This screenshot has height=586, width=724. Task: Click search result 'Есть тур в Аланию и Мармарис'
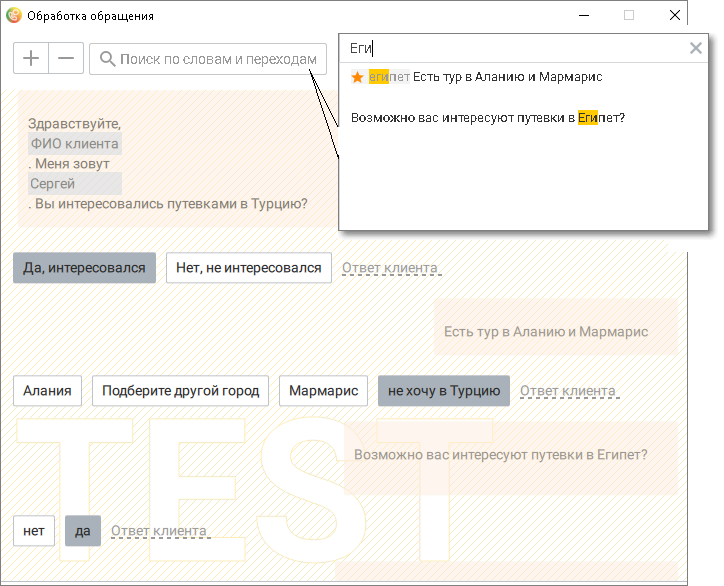click(507, 77)
